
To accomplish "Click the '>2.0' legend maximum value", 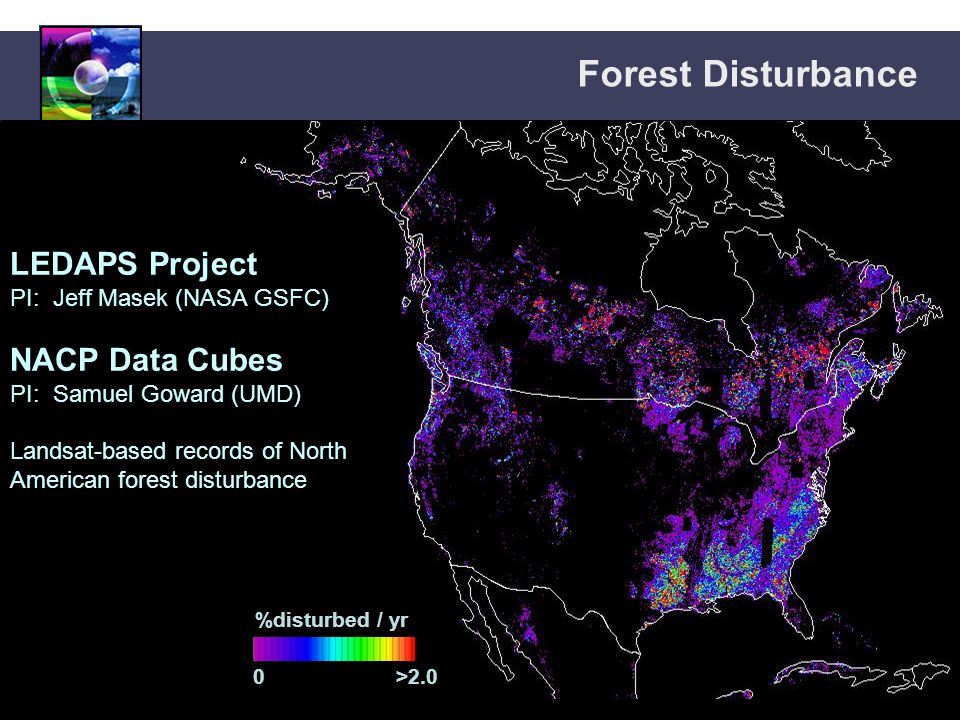I will pos(416,677).
